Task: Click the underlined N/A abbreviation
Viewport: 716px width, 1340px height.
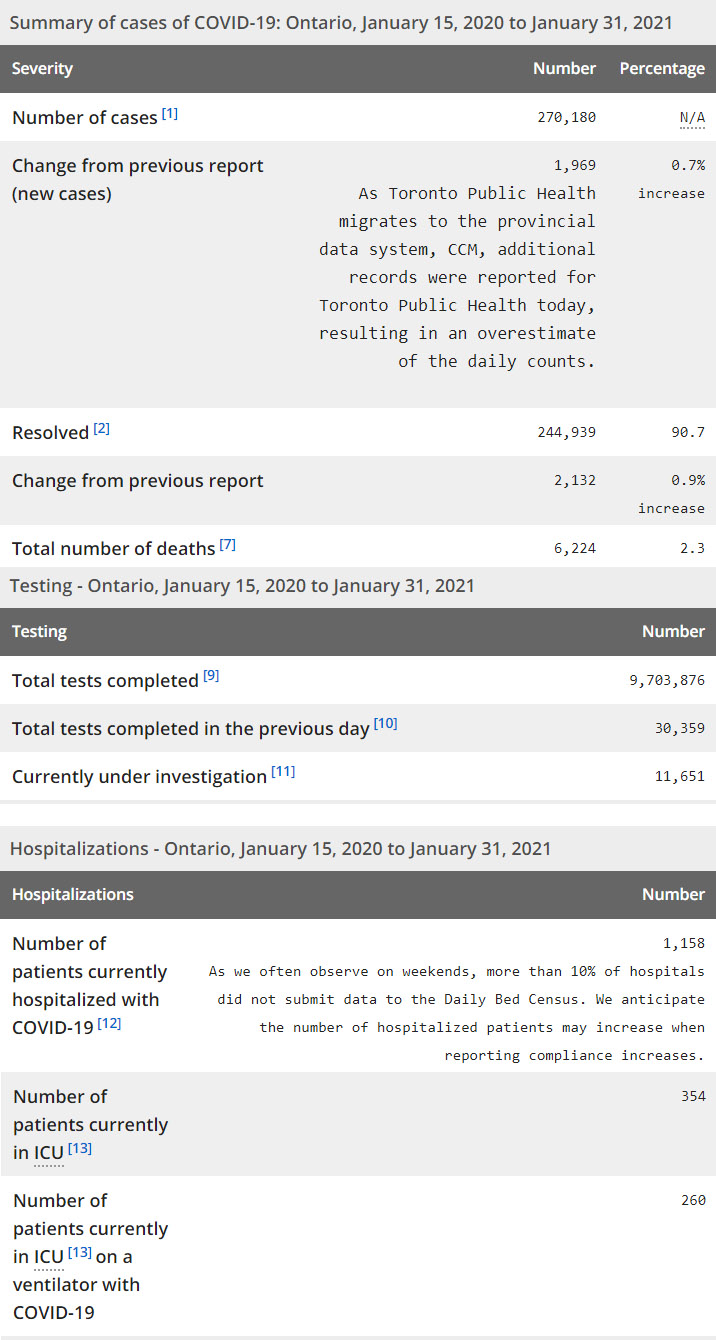Action: (x=692, y=118)
